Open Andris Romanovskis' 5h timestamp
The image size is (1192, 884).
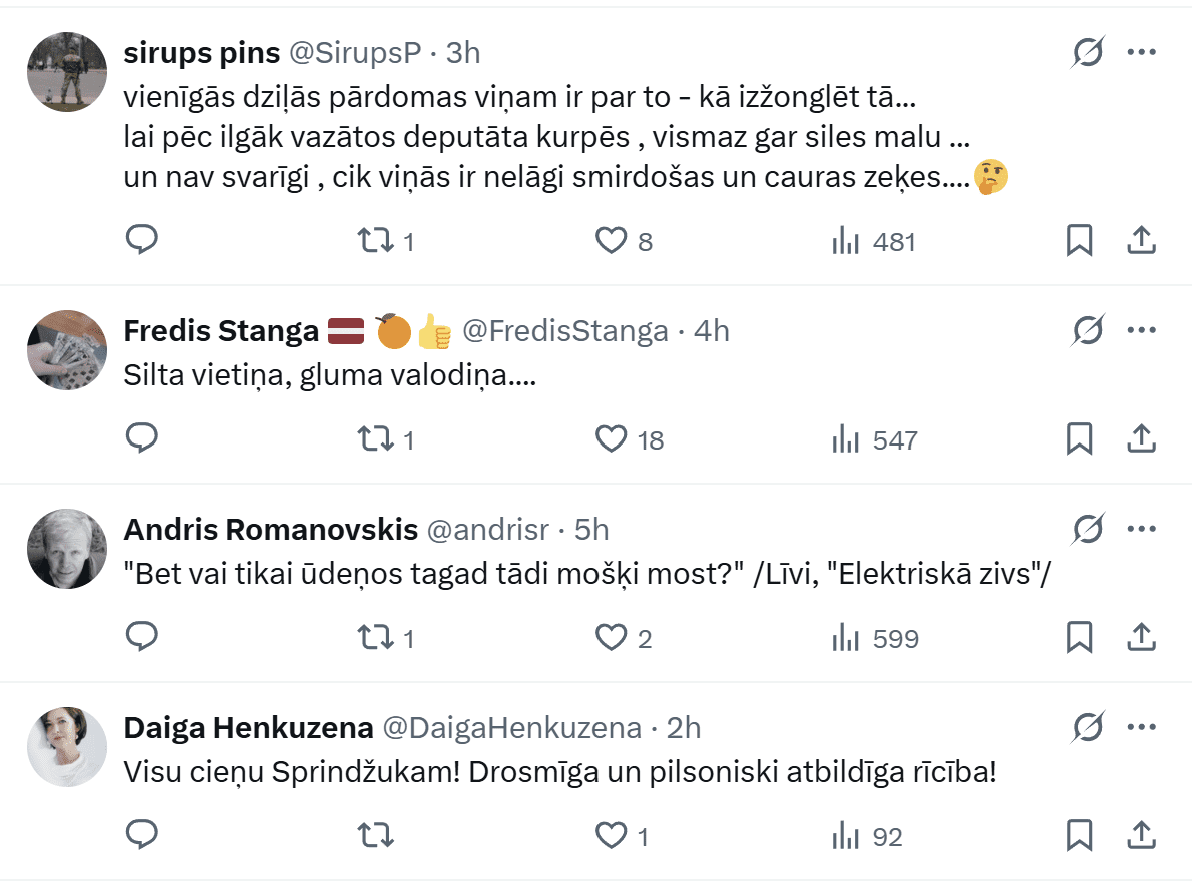(590, 529)
